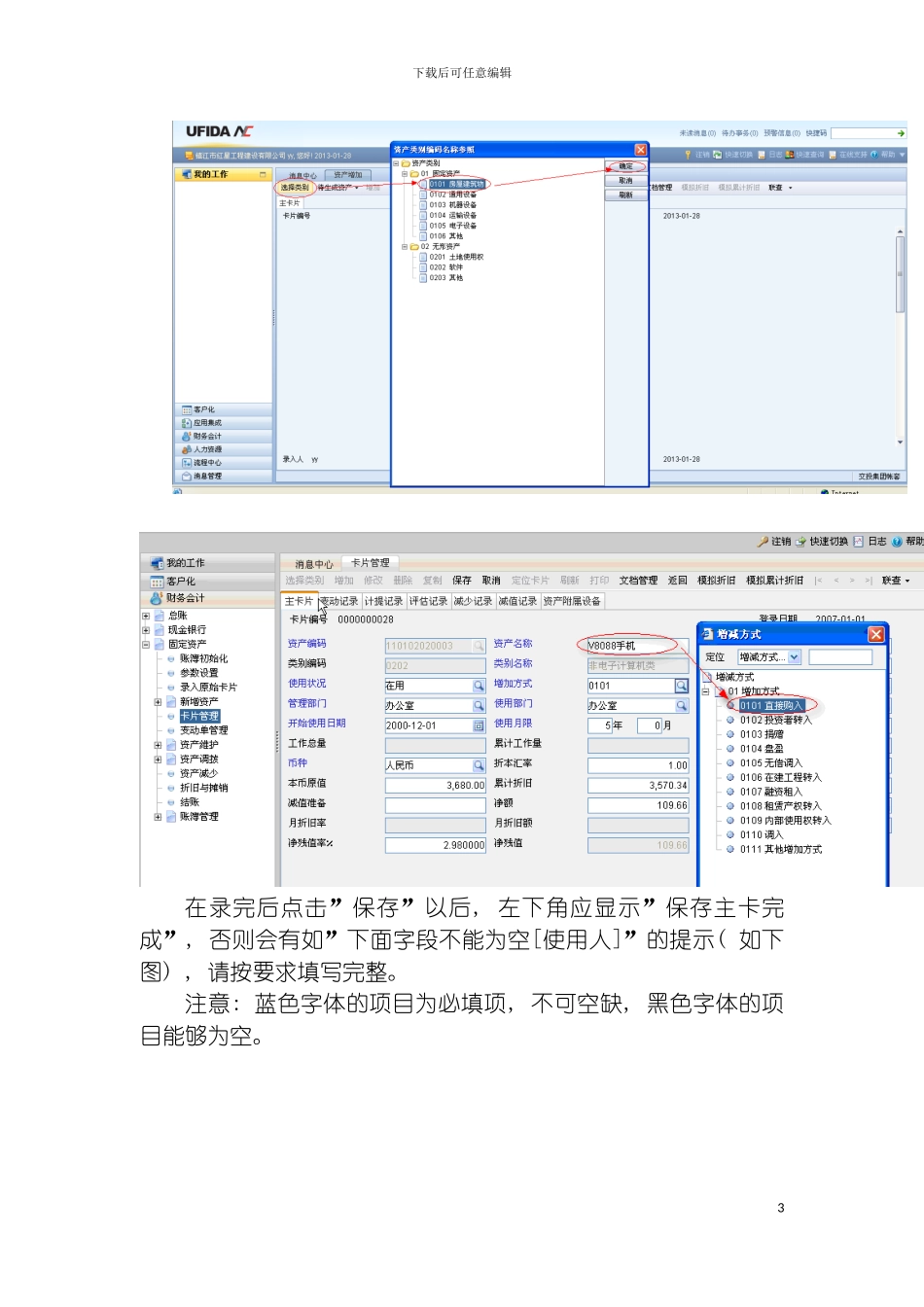Image resolution: width=924 pixels, height=1307 pixels.
Task: Click 快速查询 icon in UFIDA header bar
Action: 789,155
